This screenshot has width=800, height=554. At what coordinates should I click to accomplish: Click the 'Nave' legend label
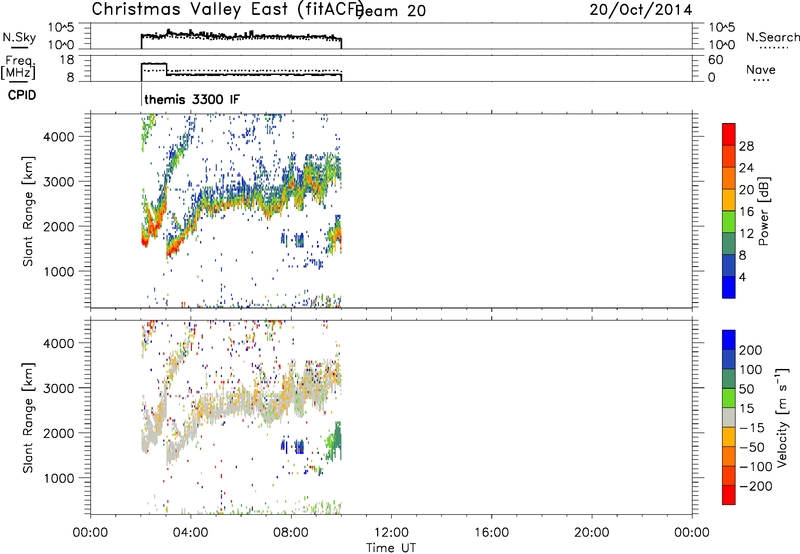click(x=761, y=69)
